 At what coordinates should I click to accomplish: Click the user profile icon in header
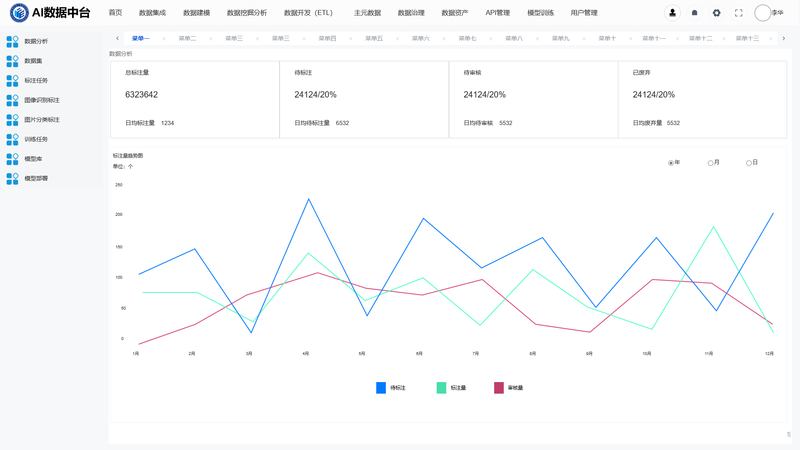click(x=672, y=13)
